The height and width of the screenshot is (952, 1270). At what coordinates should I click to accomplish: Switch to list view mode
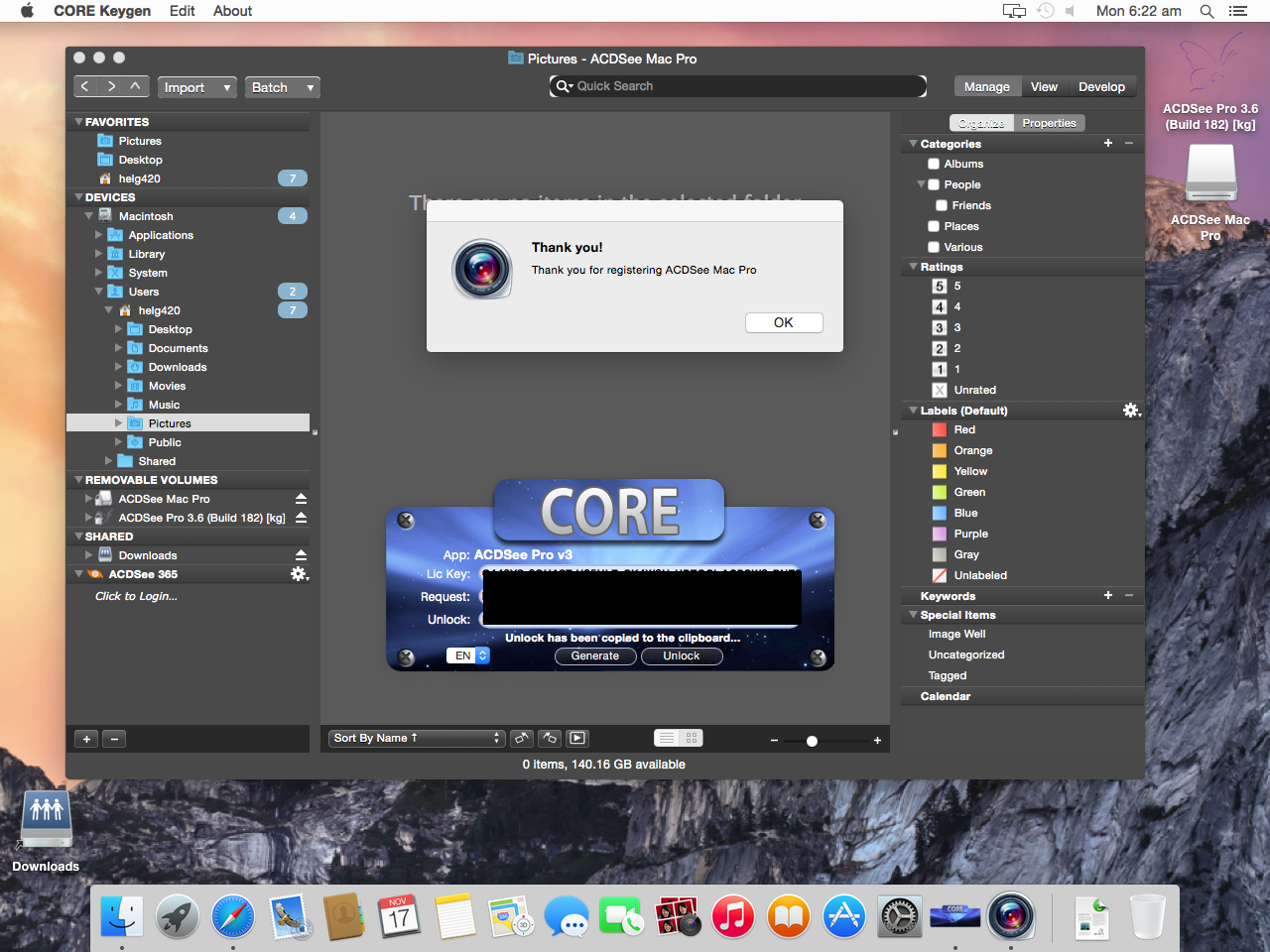667,738
